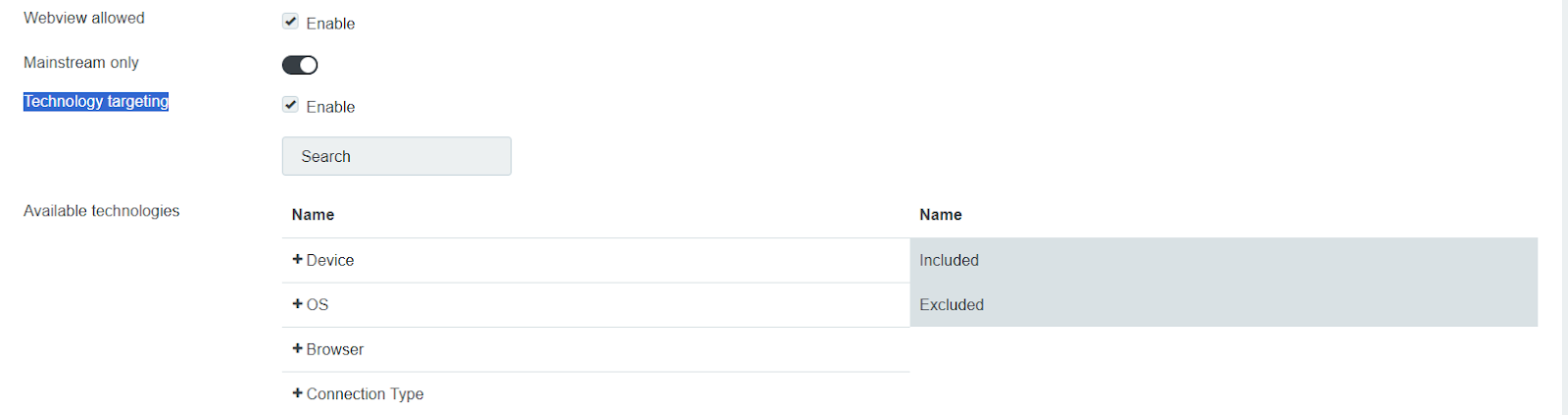
Task: Click the Name header above Device
Action: 313,215
